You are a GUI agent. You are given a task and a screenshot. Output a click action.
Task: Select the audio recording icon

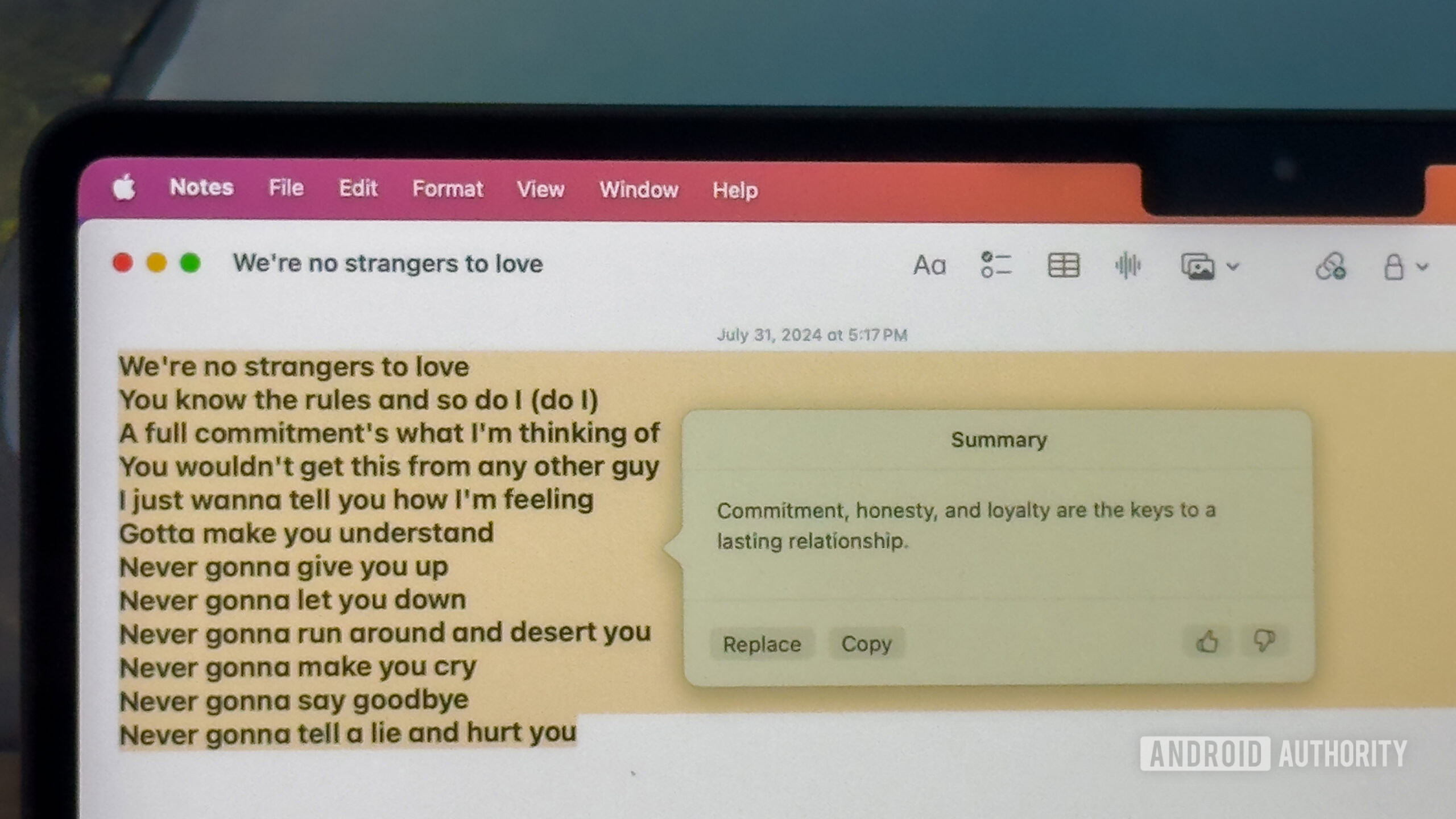pos(1127,266)
